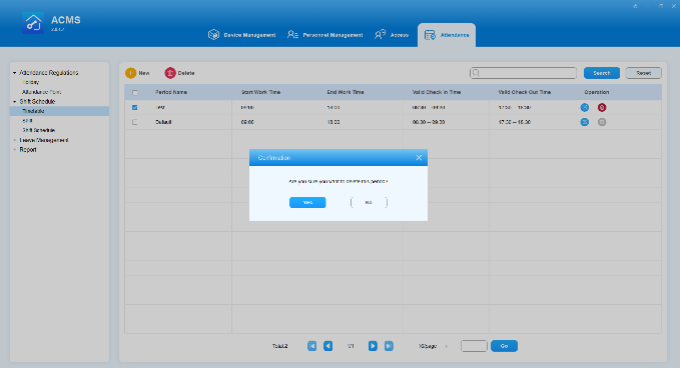The width and height of the screenshot is (680, 368).
Task: Go to the next page of results
Action: click(x=373, y=346)
